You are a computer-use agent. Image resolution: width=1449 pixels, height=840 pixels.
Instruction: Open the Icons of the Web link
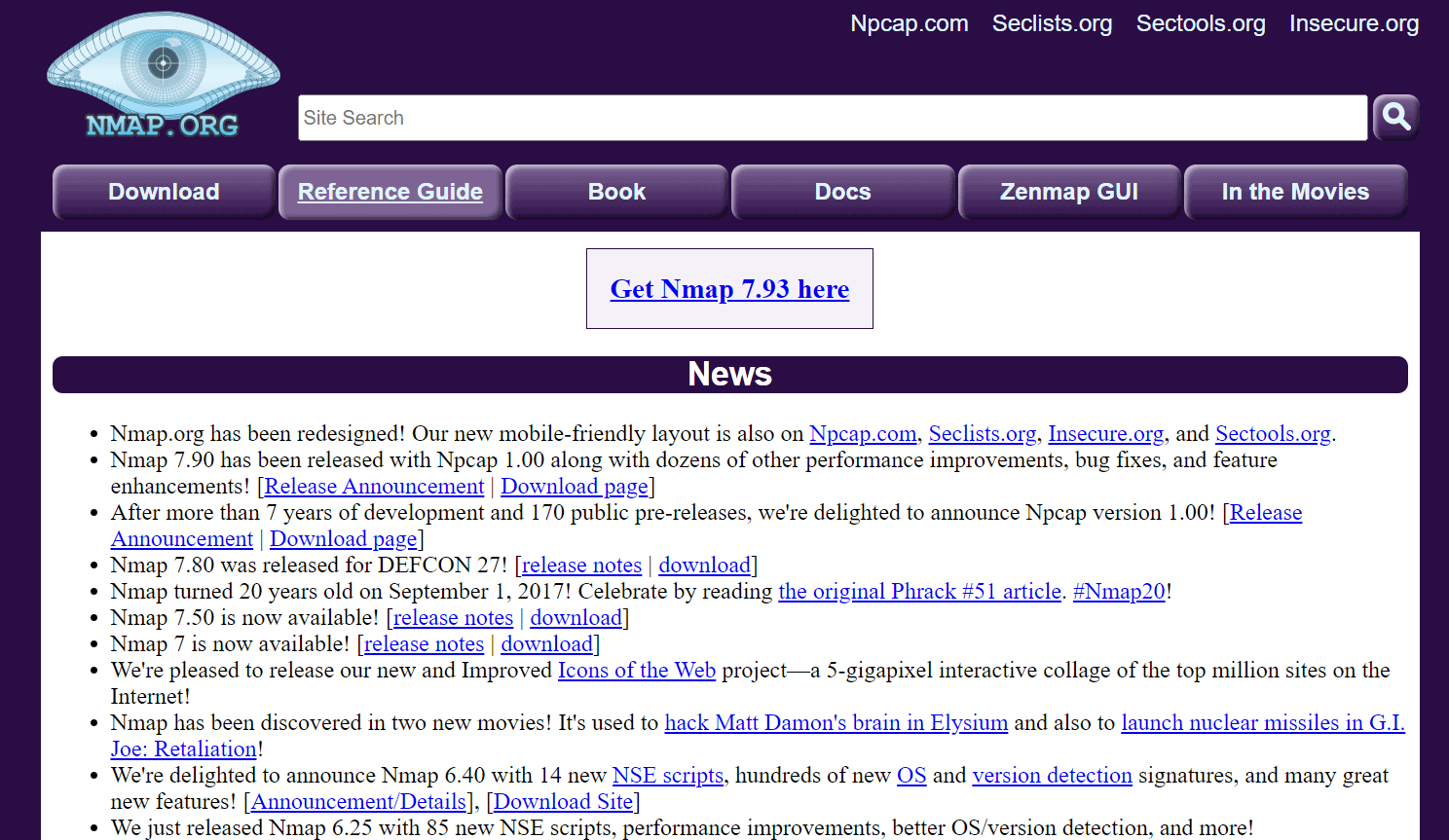coord(637,670)
